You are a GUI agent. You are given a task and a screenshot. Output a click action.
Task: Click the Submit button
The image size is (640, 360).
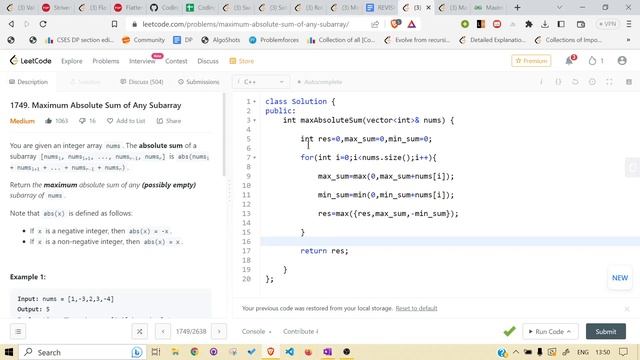(606, 331)
